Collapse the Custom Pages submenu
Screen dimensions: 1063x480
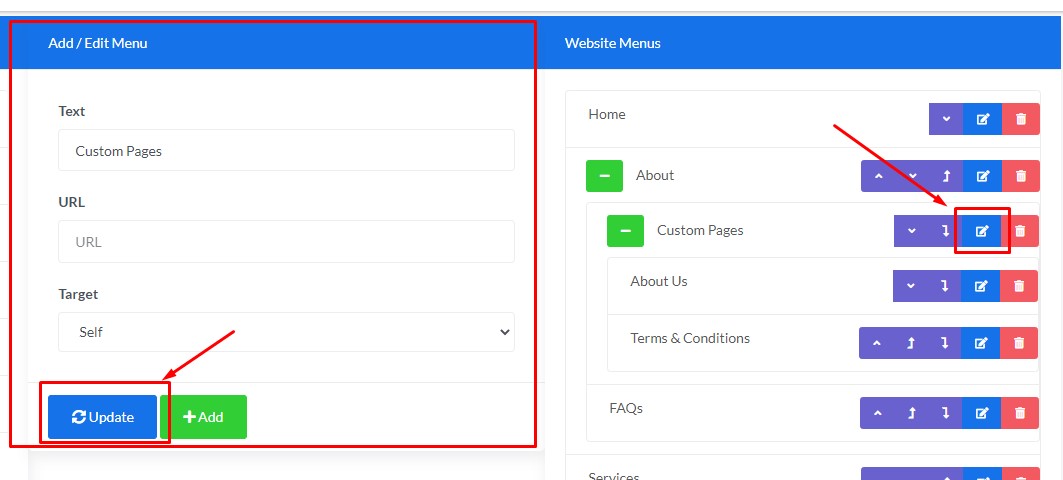(625, 231)
